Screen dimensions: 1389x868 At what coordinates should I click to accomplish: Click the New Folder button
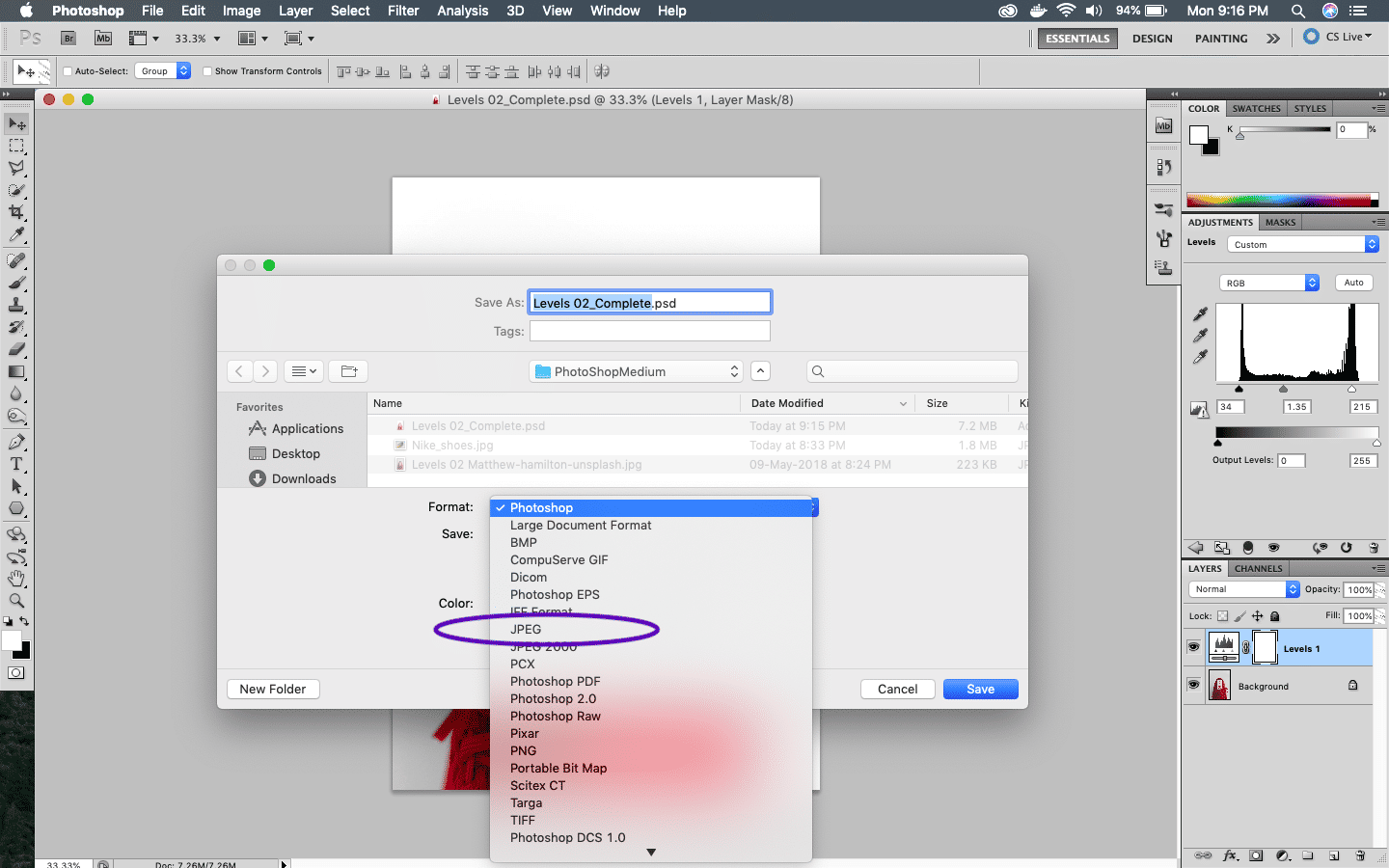(273, 690)
